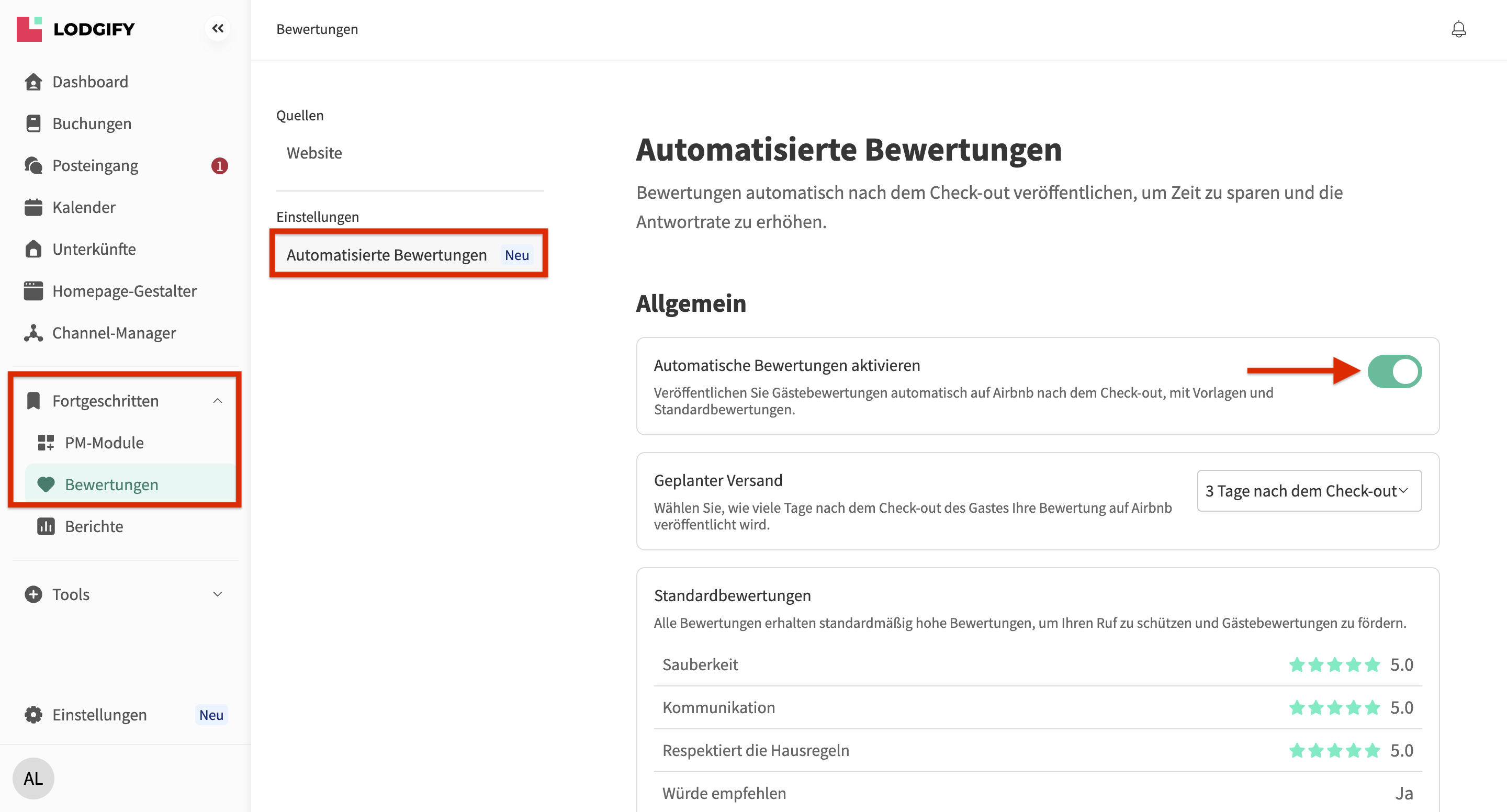This screenshot has width=1507, height=812.
Task: Select Website under Quellen
Action: [x=314, y=153]
